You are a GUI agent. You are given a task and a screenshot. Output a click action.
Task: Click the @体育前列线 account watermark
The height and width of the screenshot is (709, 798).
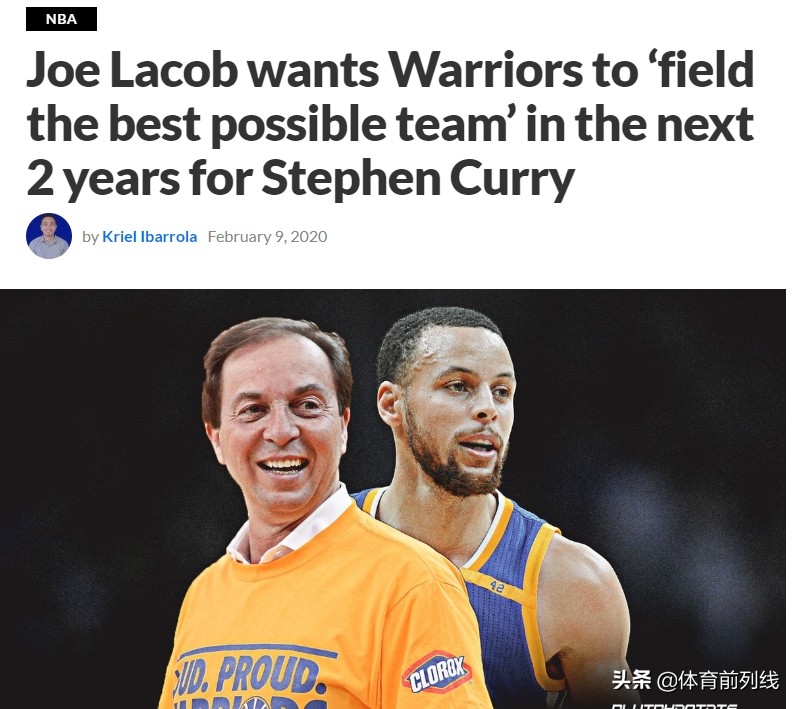click(x=718, y=680)
